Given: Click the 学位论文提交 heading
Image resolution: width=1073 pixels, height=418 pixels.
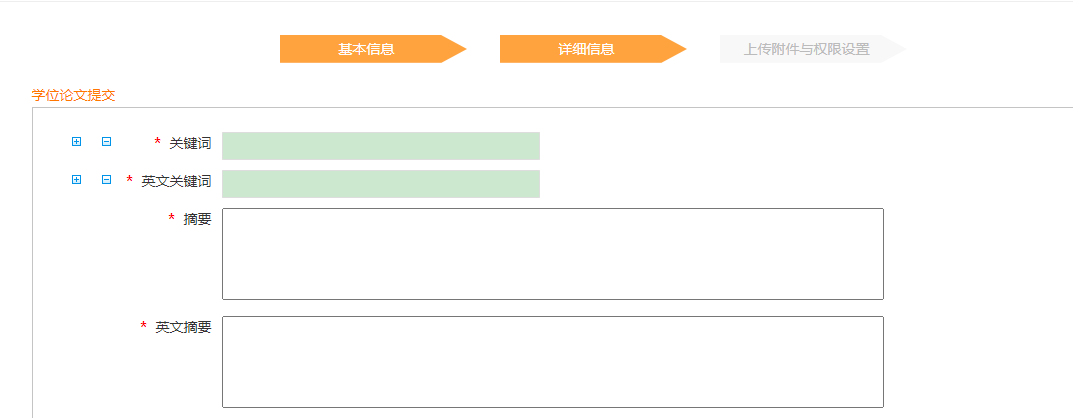Looking at the screenshot, I should click(73, 96).
